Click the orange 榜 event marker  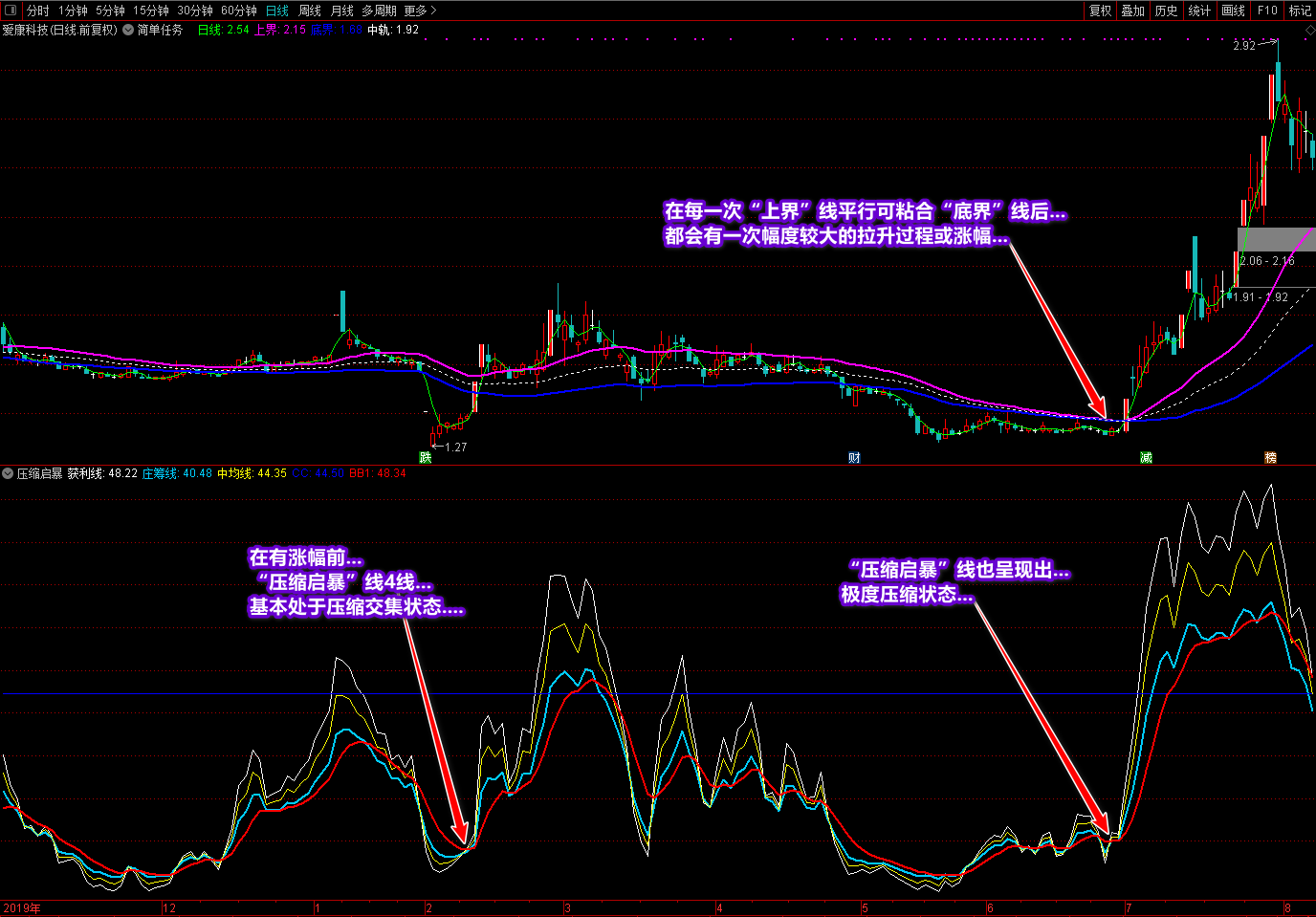1270,458
